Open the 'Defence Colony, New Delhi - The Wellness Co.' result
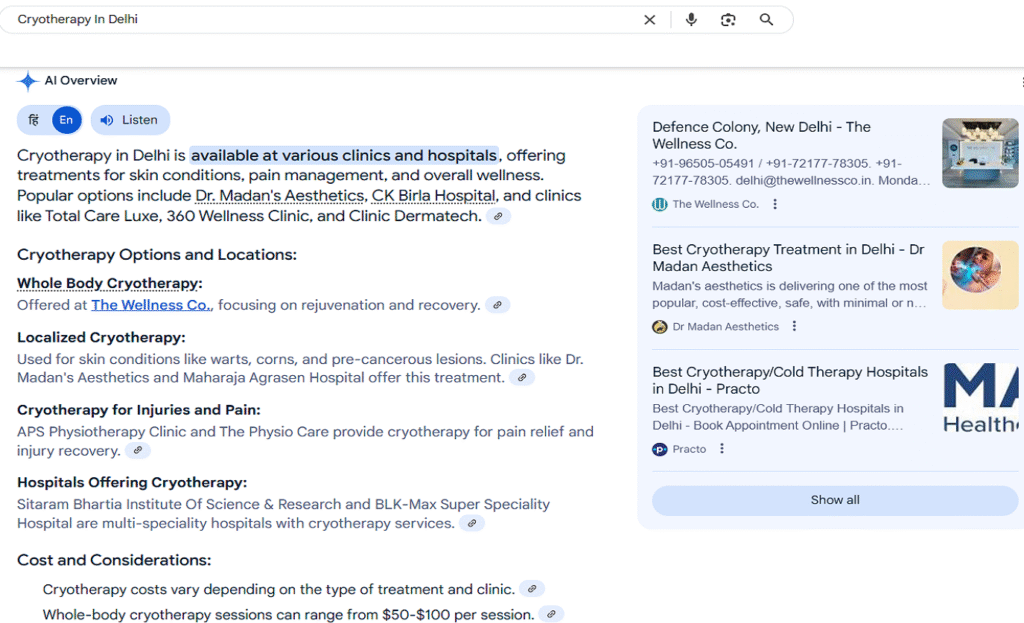1024x623 pixels. click(761, 135)
